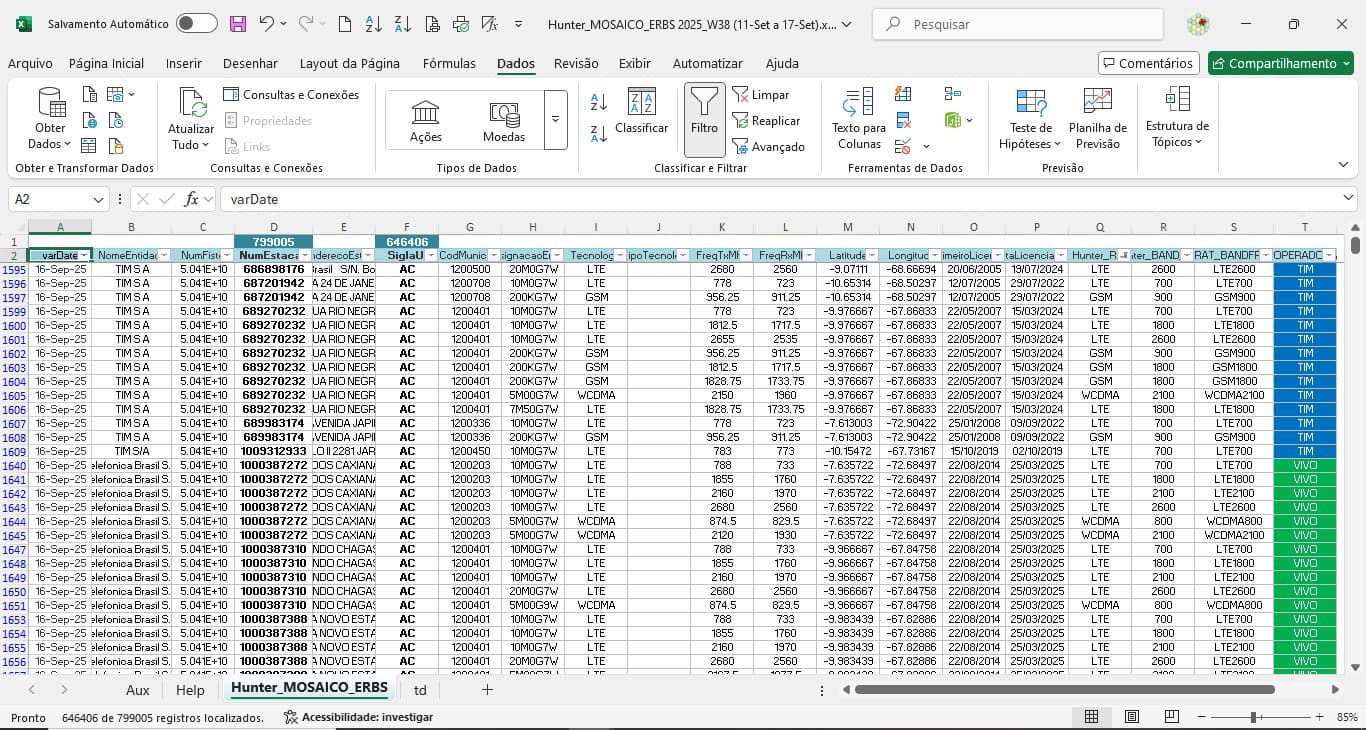
Task: Click the Filtro funnel icon
Action: tap(704, 103)
